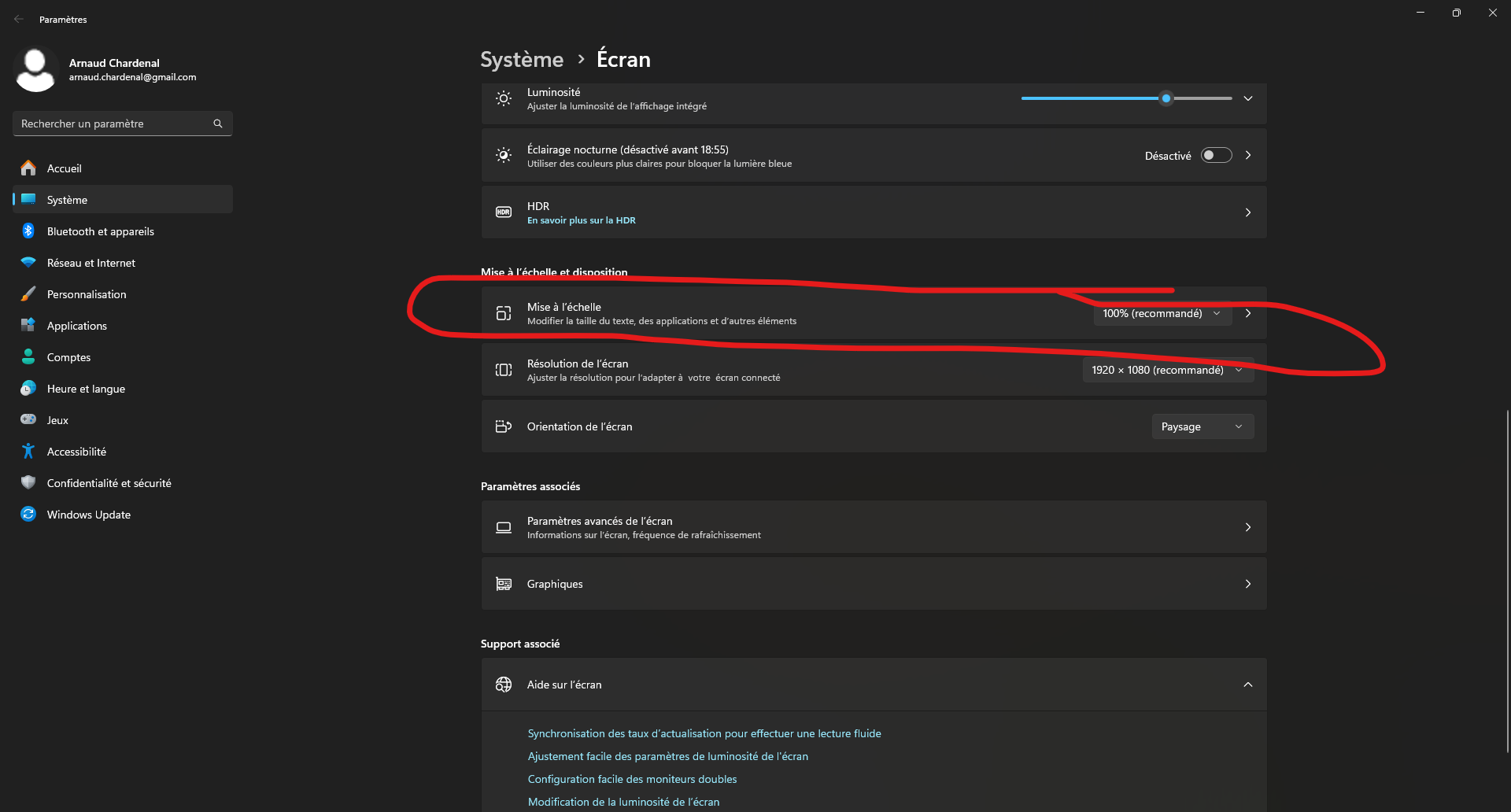Click the Luminosité brightness slider thumb

[1166, 98]
